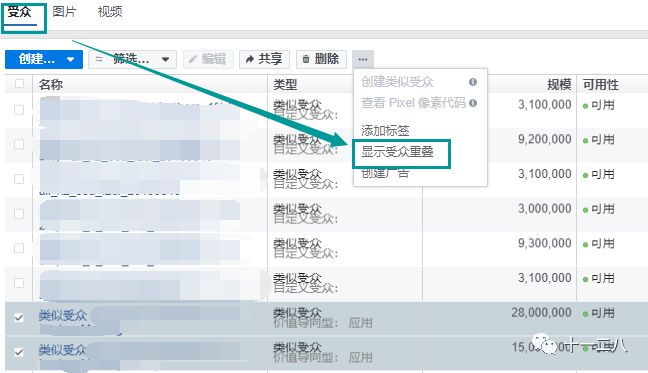Sort by the 类型 column header
Image resolution: width=648 pixels, height=373 pixels.
pyautogui.click(x=285, y=85)
